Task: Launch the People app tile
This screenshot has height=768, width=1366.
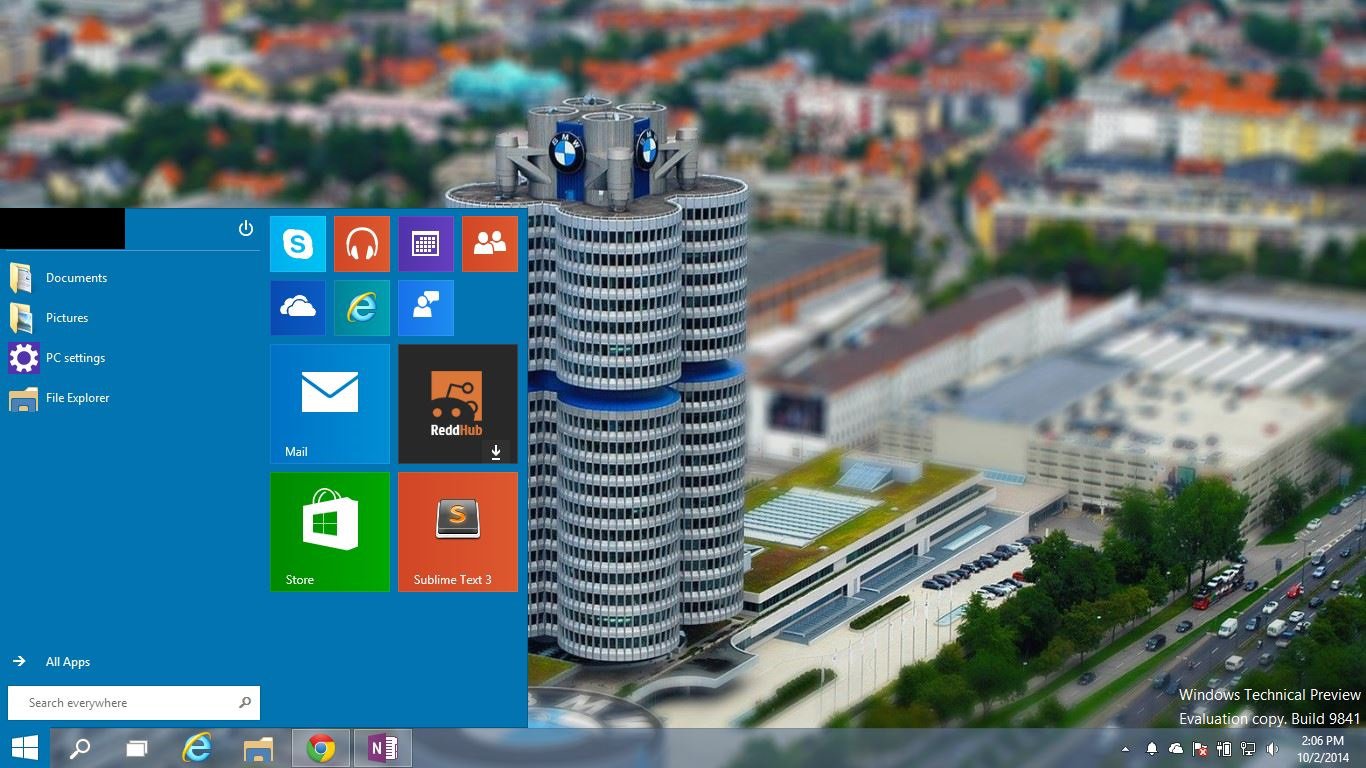Action: (489, 243)
